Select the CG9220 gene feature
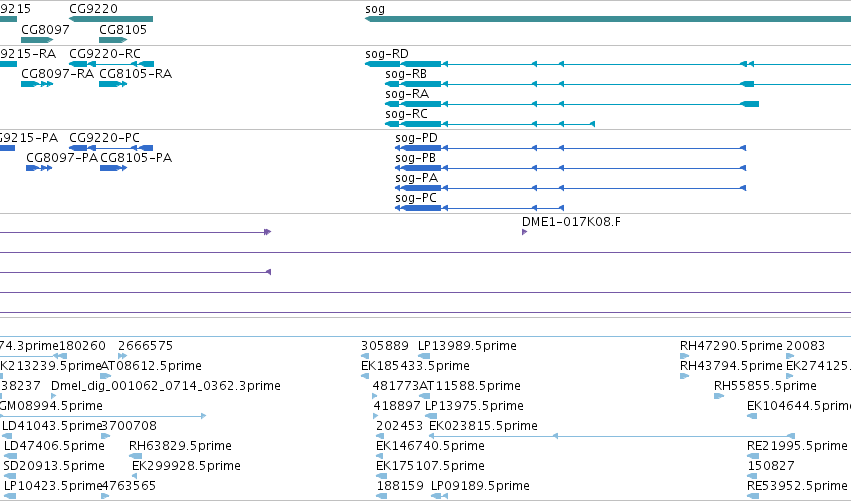851x501 pixels. pyautogui.click(x=111, y=19)
